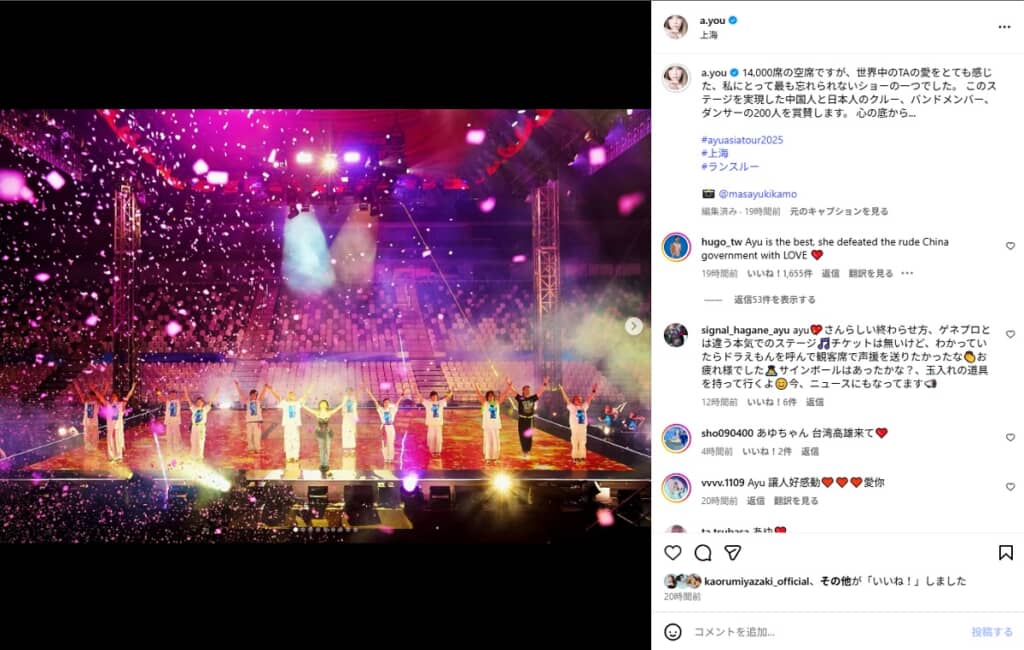Open the three-dot more options menu
This screenshot has height=650, width=1024.
1004,27
